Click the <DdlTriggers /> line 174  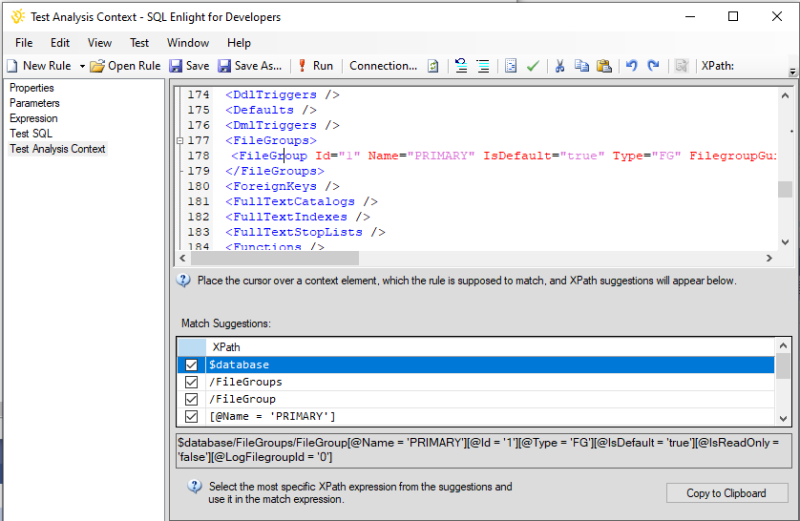click(x=282, y=95)
